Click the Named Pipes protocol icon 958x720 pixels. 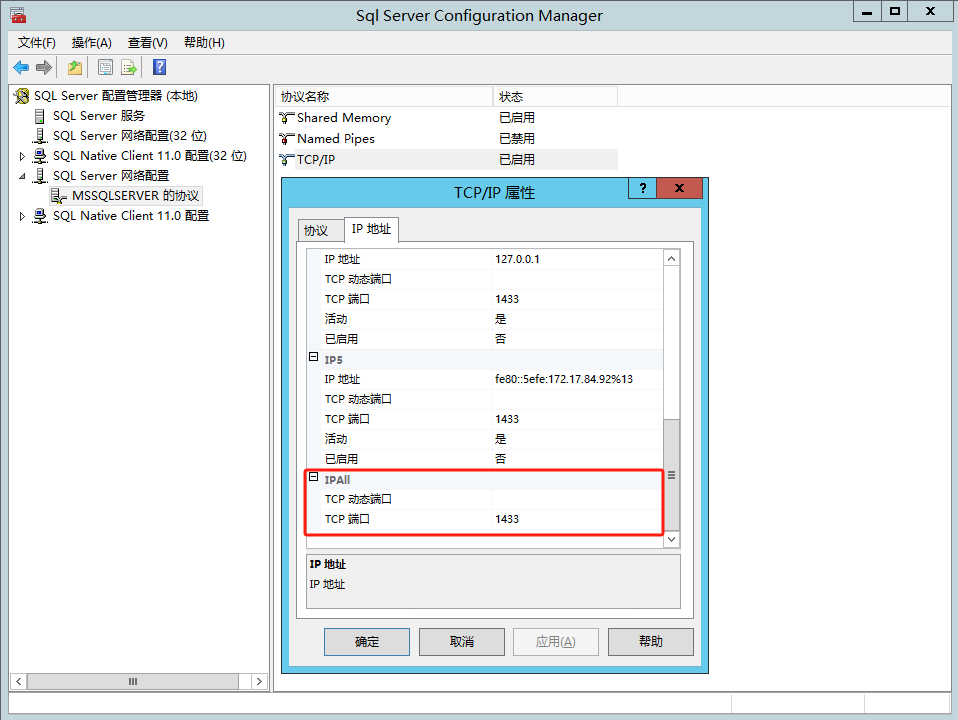click(x=287, y=139)
